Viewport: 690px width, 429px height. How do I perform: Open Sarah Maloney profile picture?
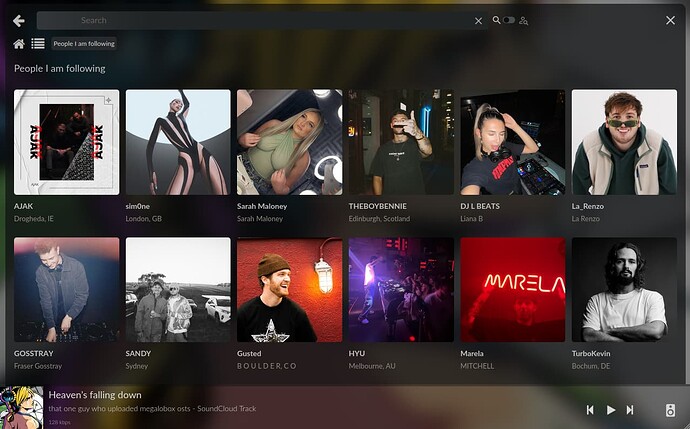point(290,142)
